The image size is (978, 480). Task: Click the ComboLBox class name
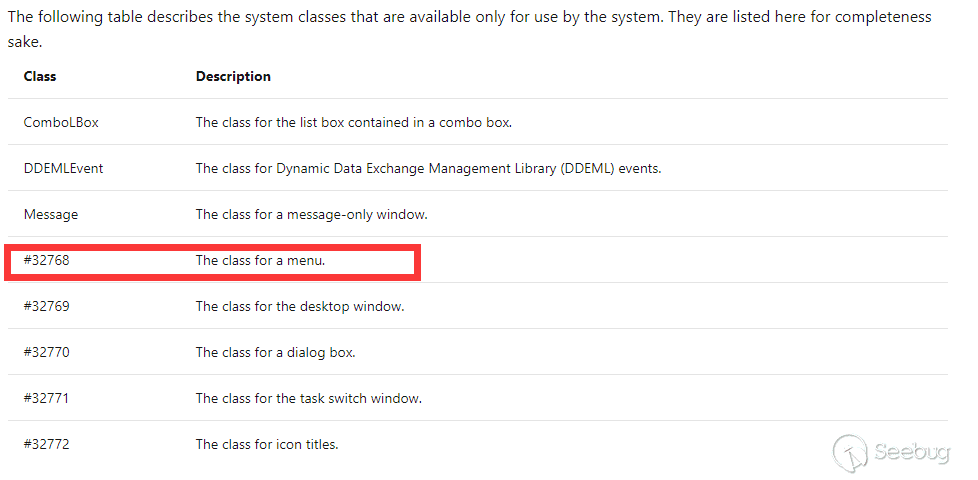coord(61,122)
